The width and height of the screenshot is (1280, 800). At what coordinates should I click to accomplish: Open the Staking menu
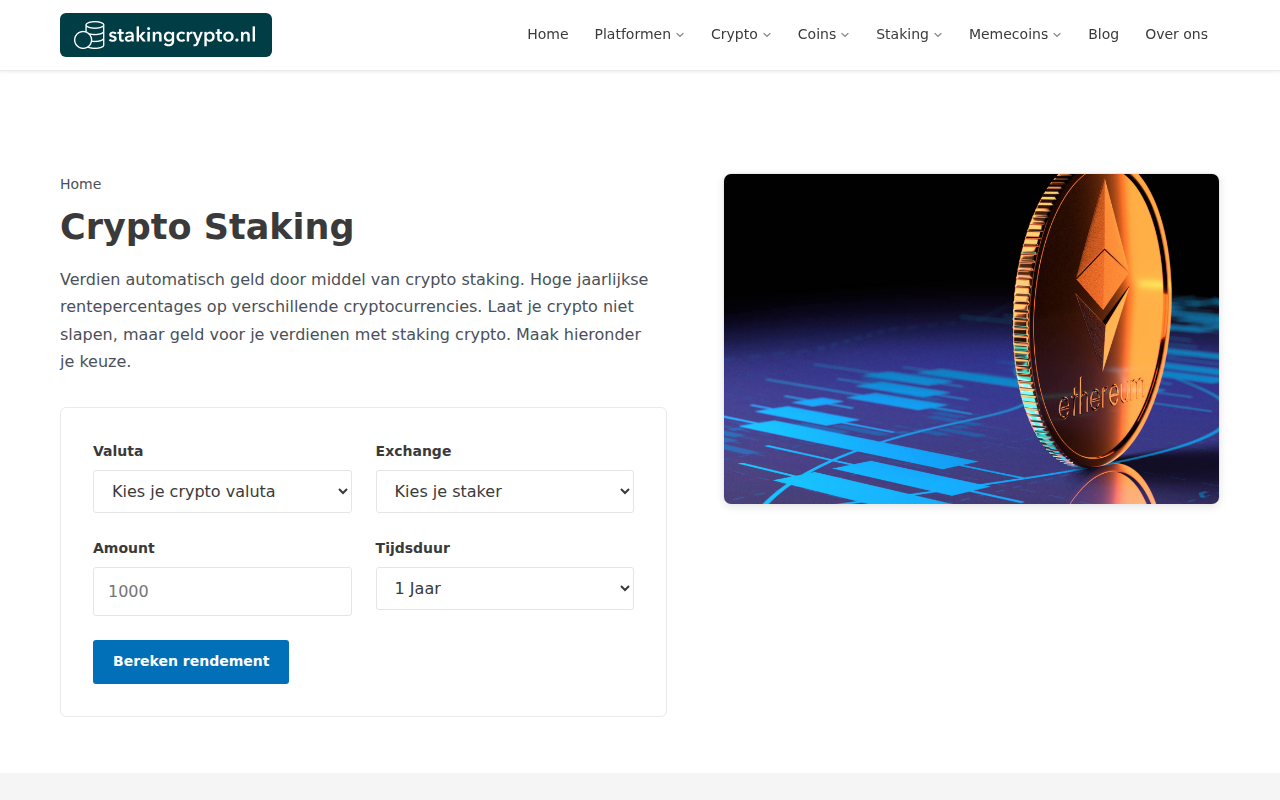click(x=902, y=34)
